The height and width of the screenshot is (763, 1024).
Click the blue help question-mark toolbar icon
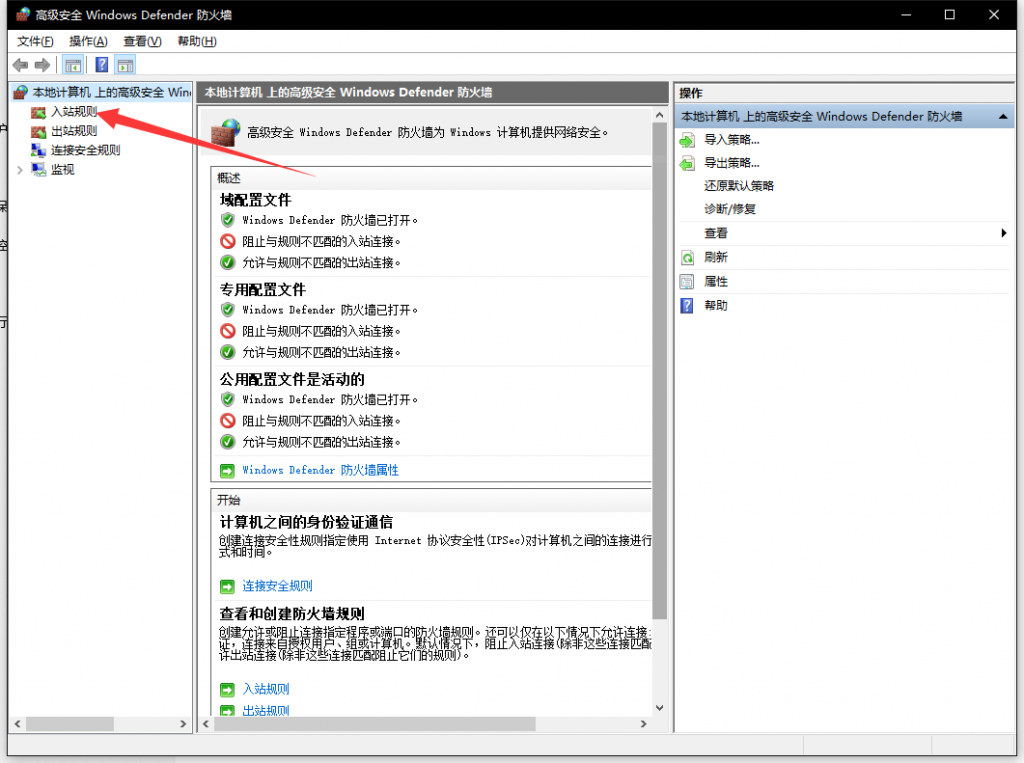(x=101, y=65)
